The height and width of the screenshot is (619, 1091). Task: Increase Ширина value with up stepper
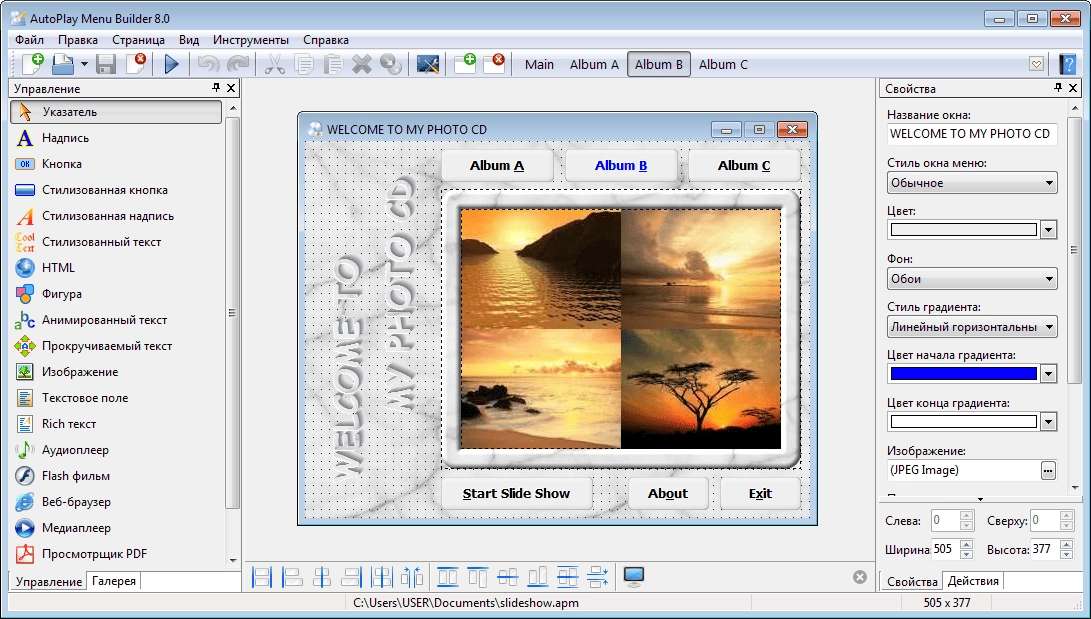coord(966,545)
